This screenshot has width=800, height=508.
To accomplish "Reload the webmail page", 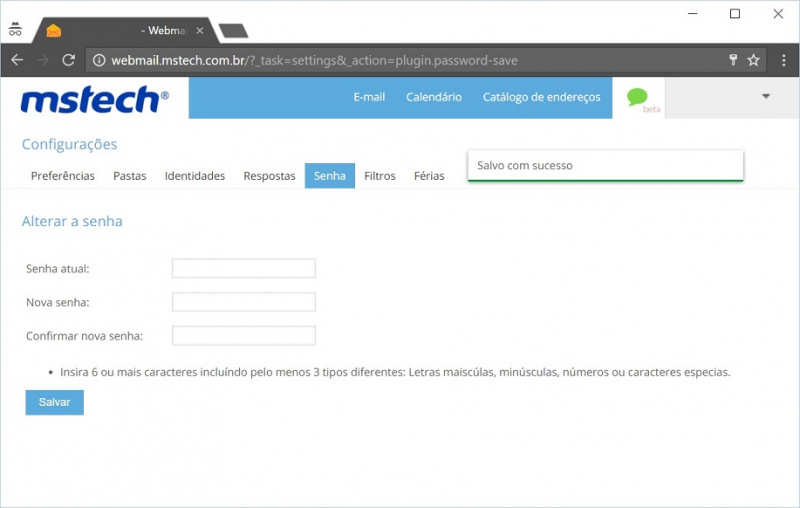I will (x=68, y=60).
